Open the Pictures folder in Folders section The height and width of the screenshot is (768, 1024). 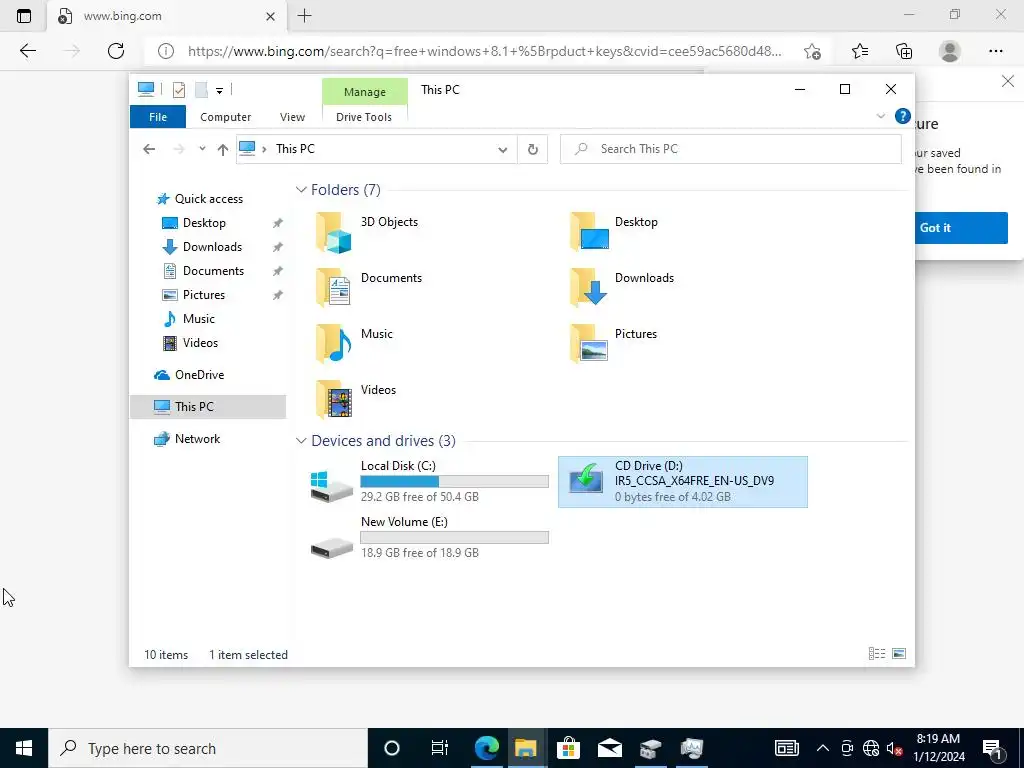point(613,344)
